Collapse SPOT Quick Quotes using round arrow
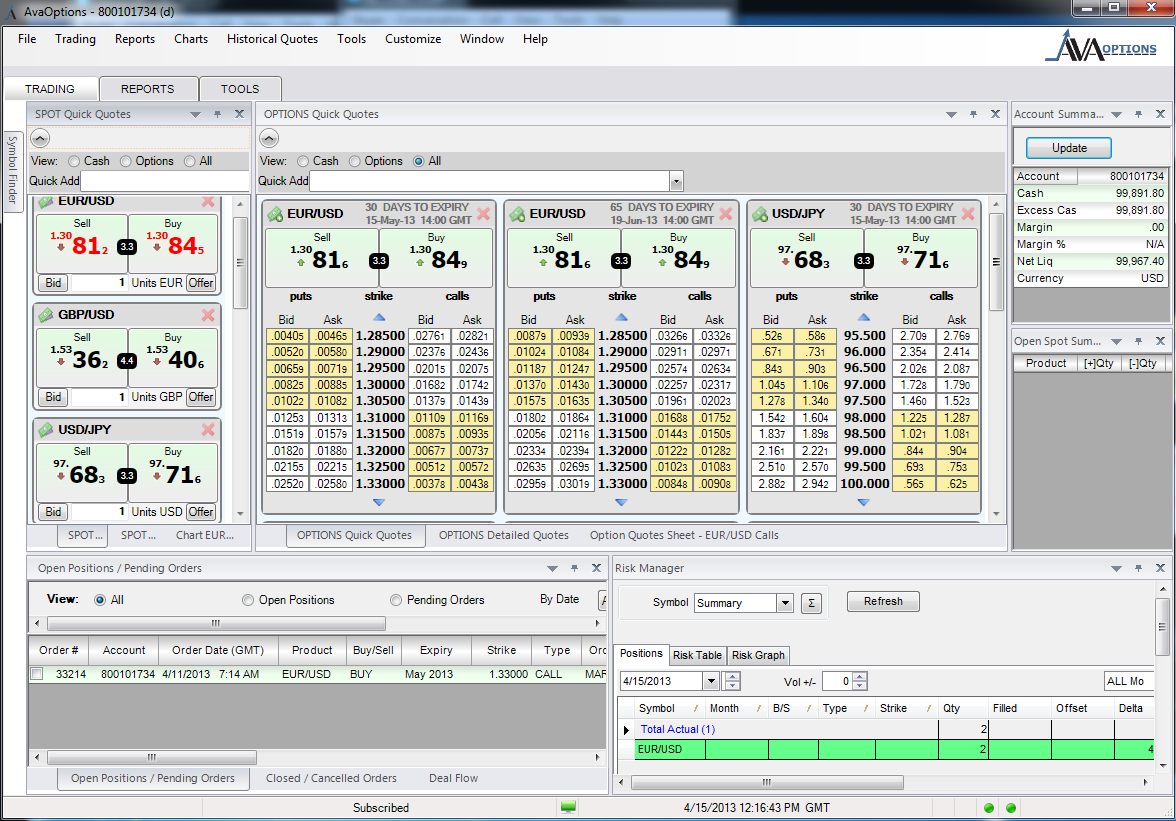The image size is (1176, 821). pos(40,139)
